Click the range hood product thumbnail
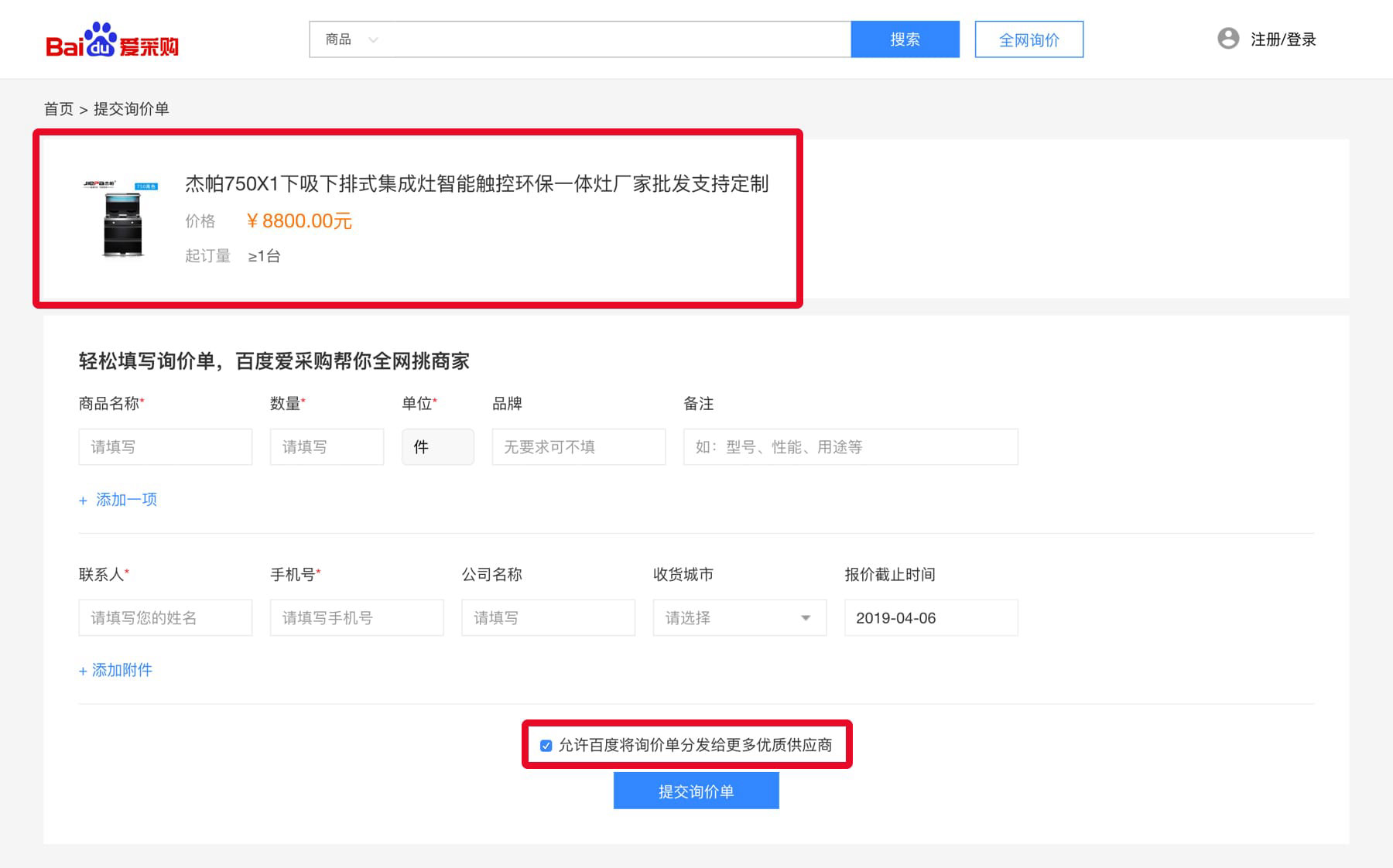 (x=122, y=219)
